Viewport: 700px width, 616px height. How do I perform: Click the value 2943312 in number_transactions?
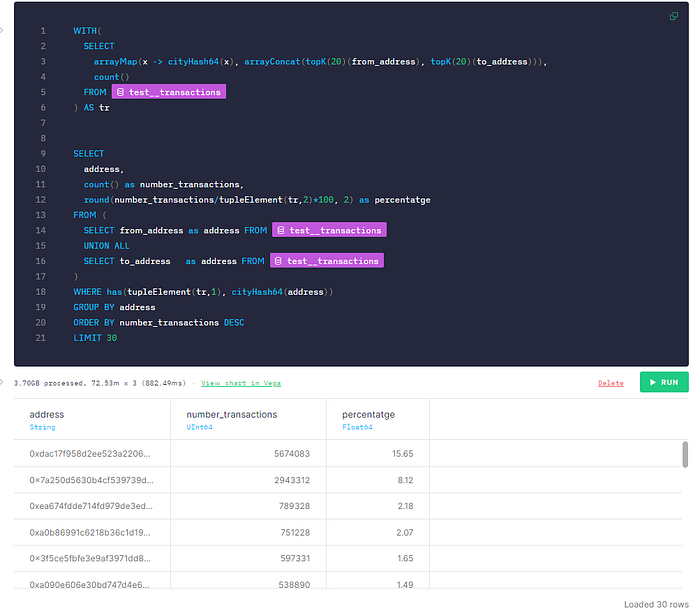tap(292, 480)
